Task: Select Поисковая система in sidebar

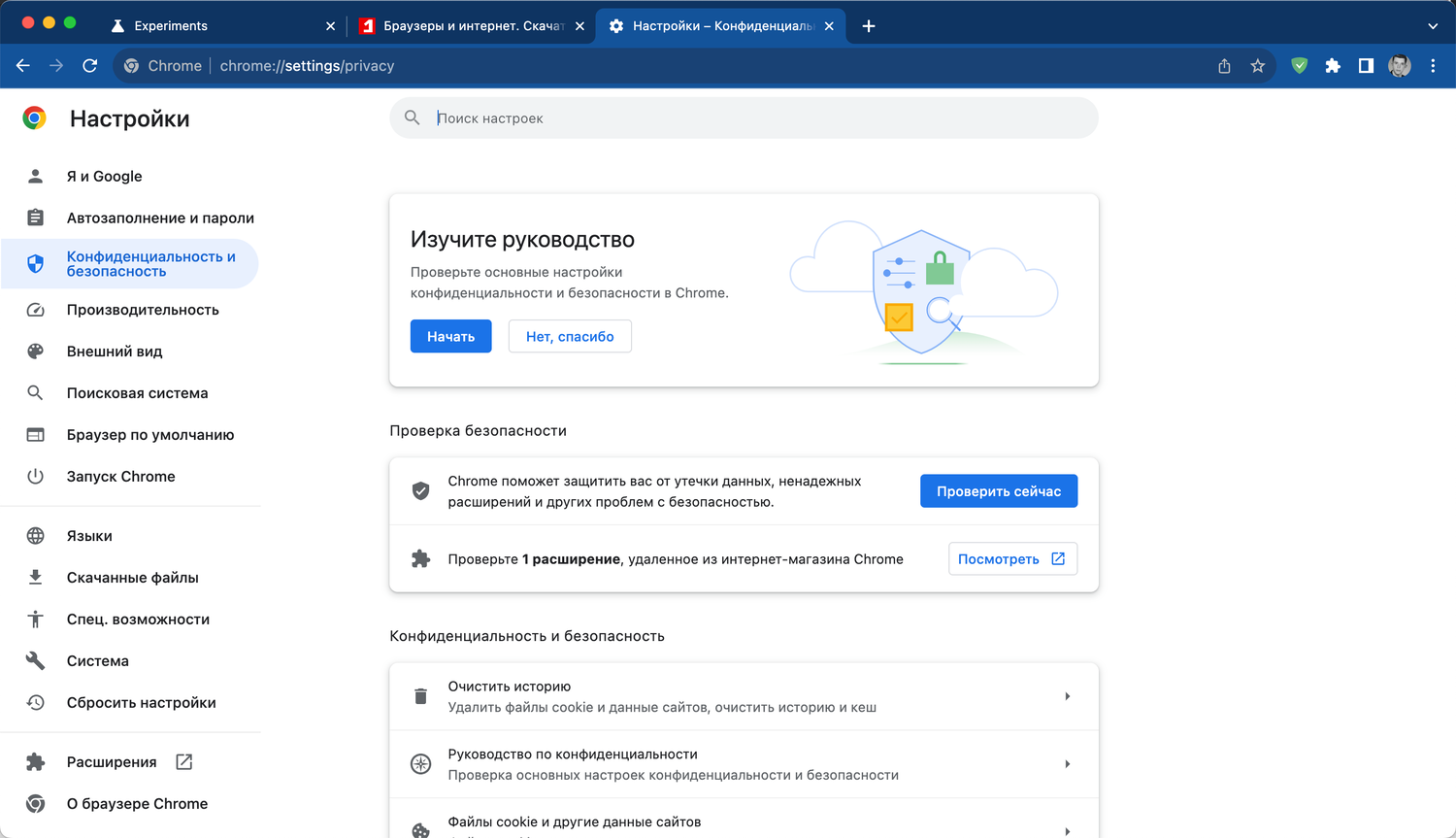Action: pos(137,393)
